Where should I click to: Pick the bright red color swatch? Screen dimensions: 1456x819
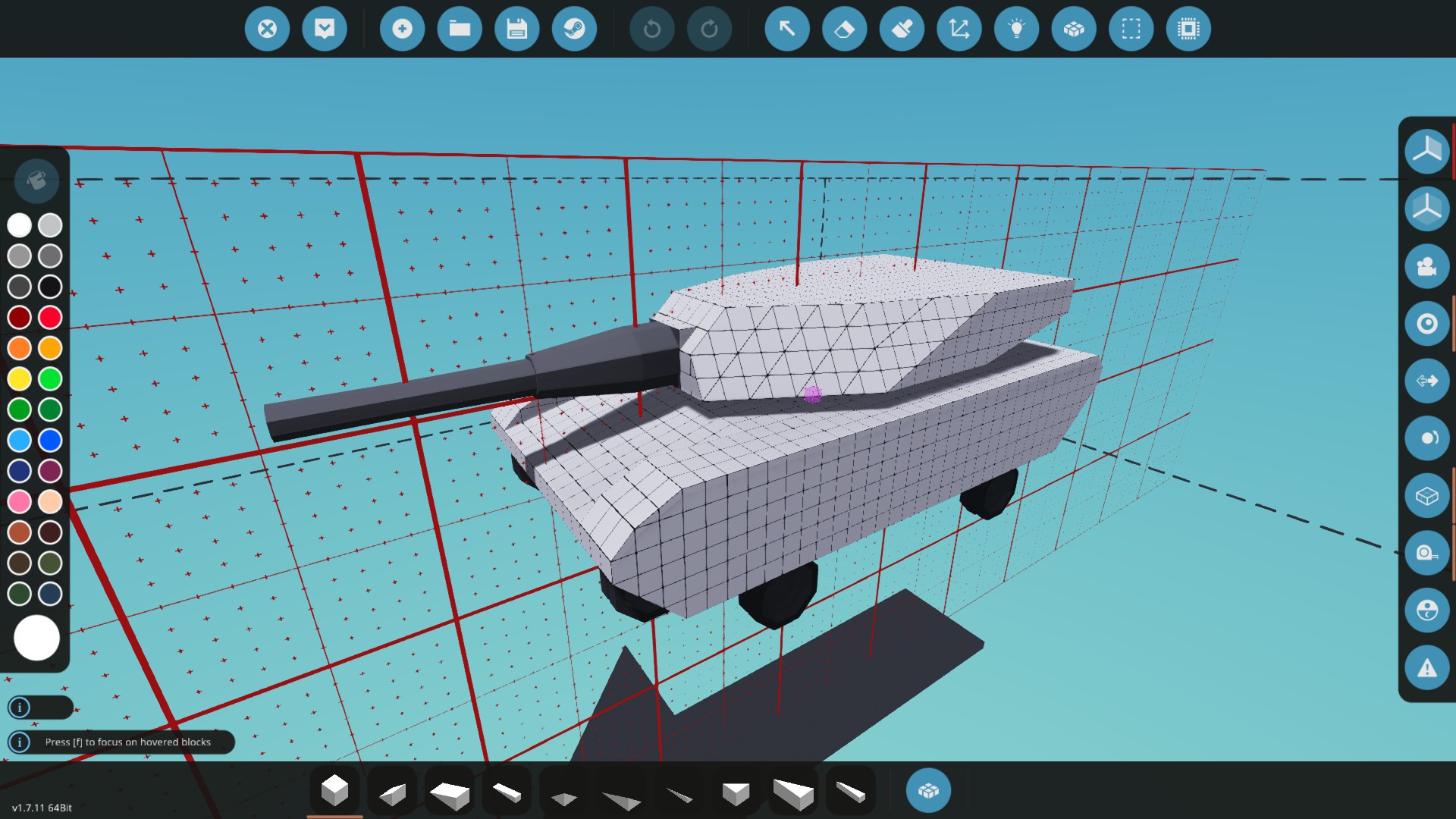point(50,317)
